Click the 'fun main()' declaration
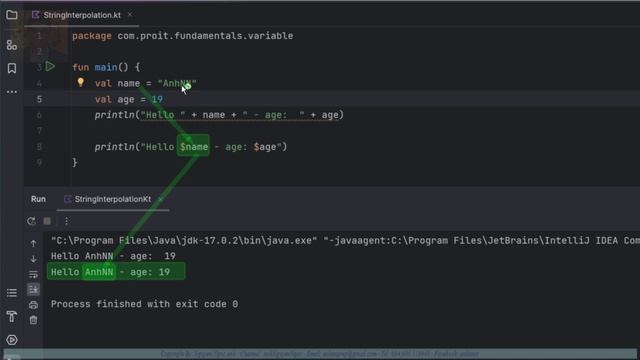The image size is (640, 360). pyautogui.click(x=106, y=67)
